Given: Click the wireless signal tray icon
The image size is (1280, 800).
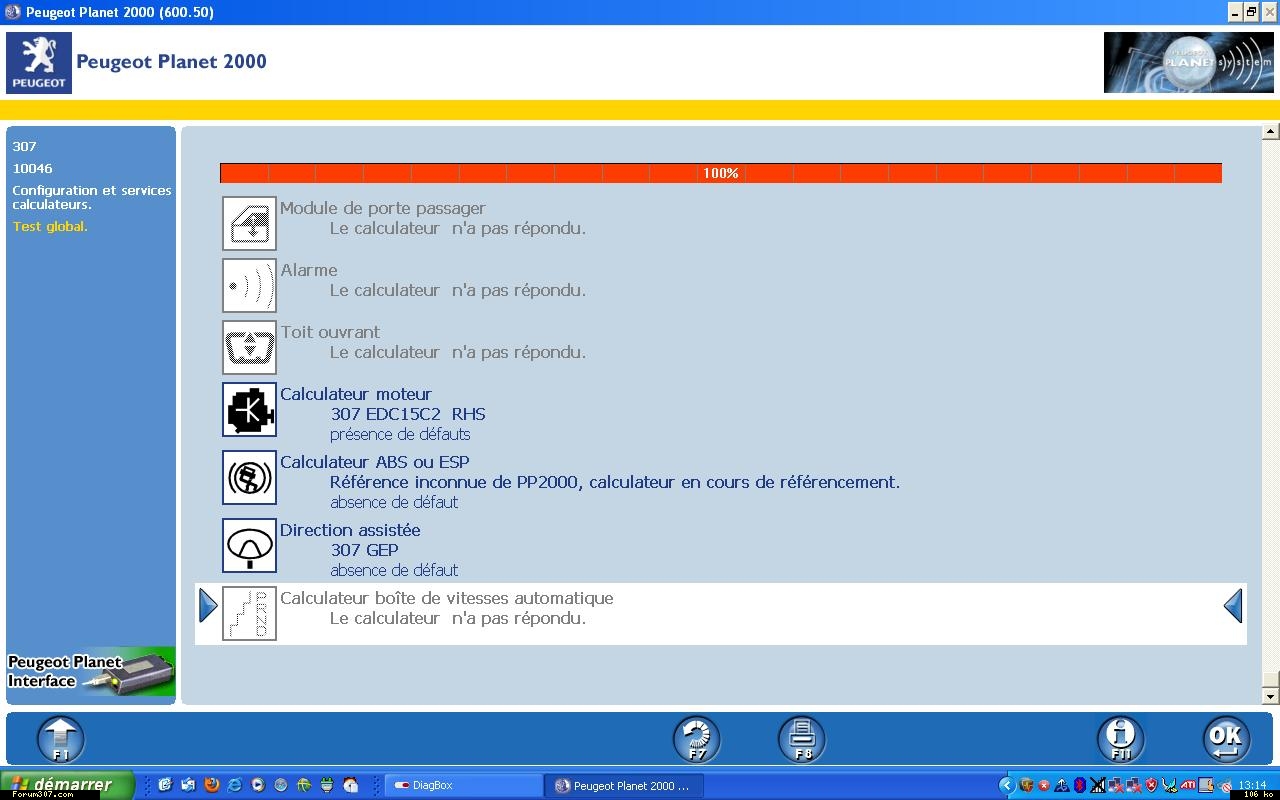Looking at the screenshot, I should 1097,785.
